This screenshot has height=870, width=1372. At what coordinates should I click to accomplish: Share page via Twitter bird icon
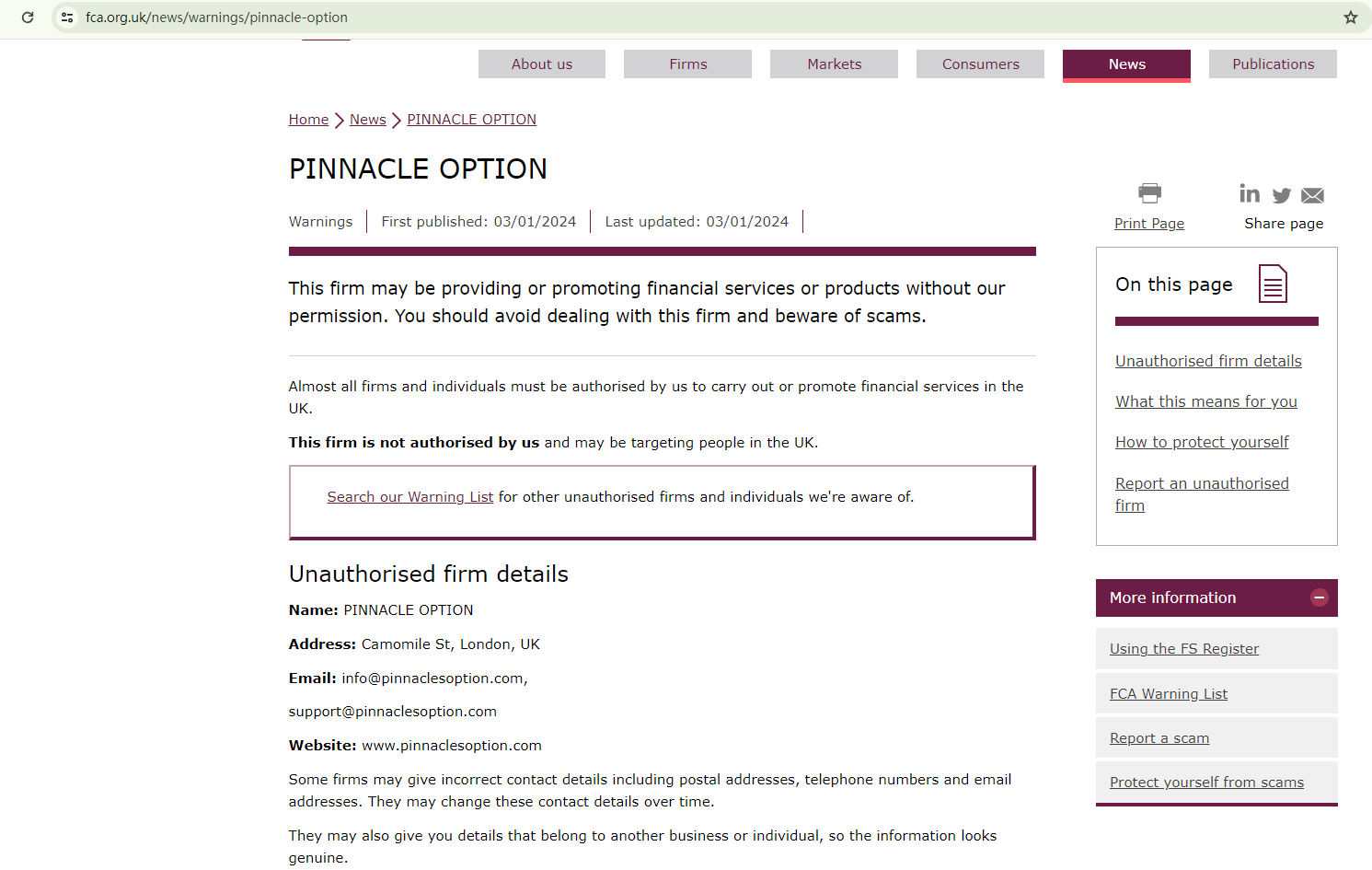tap(1281, 195)
